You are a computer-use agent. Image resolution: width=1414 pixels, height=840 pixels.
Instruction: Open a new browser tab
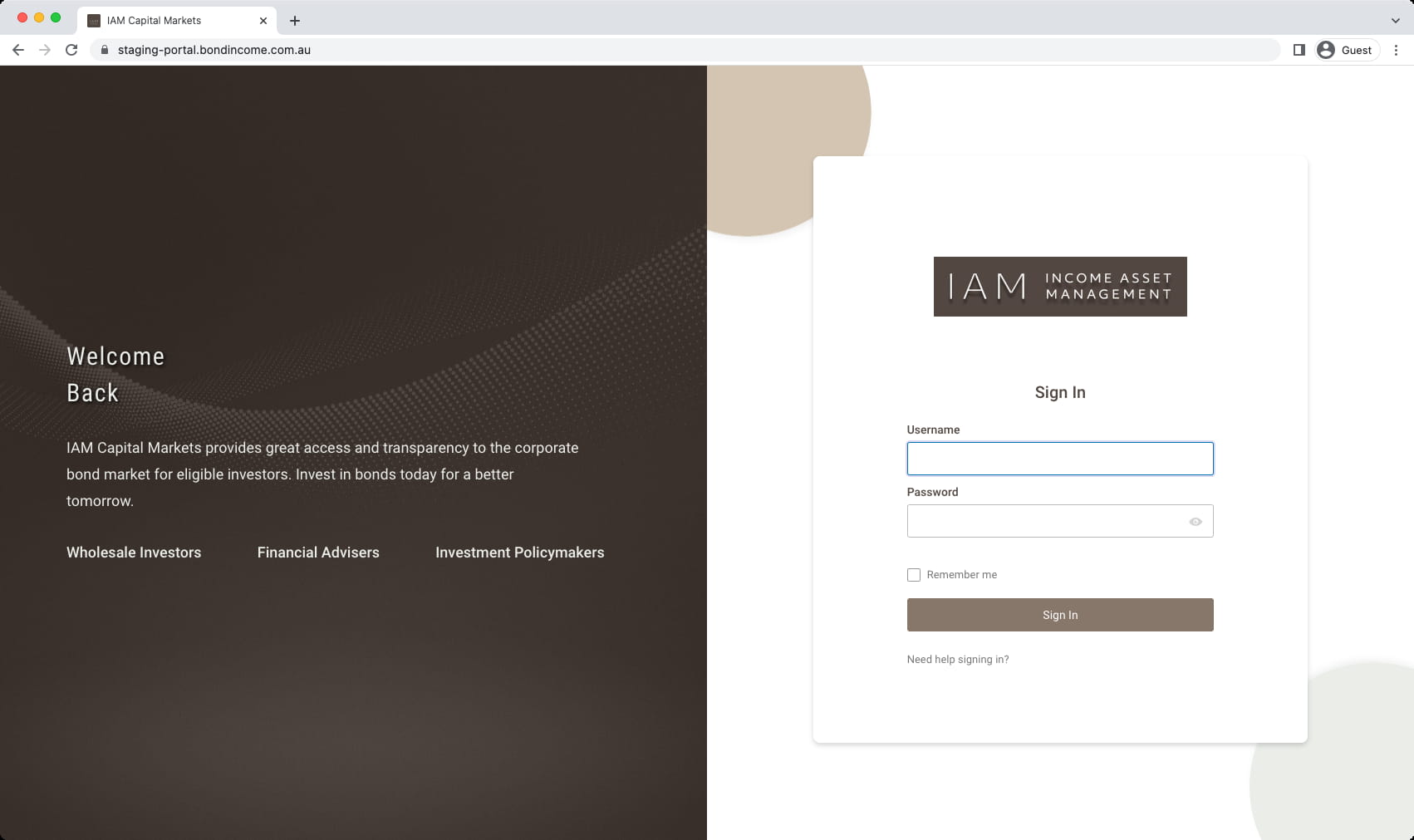point(295,20)
